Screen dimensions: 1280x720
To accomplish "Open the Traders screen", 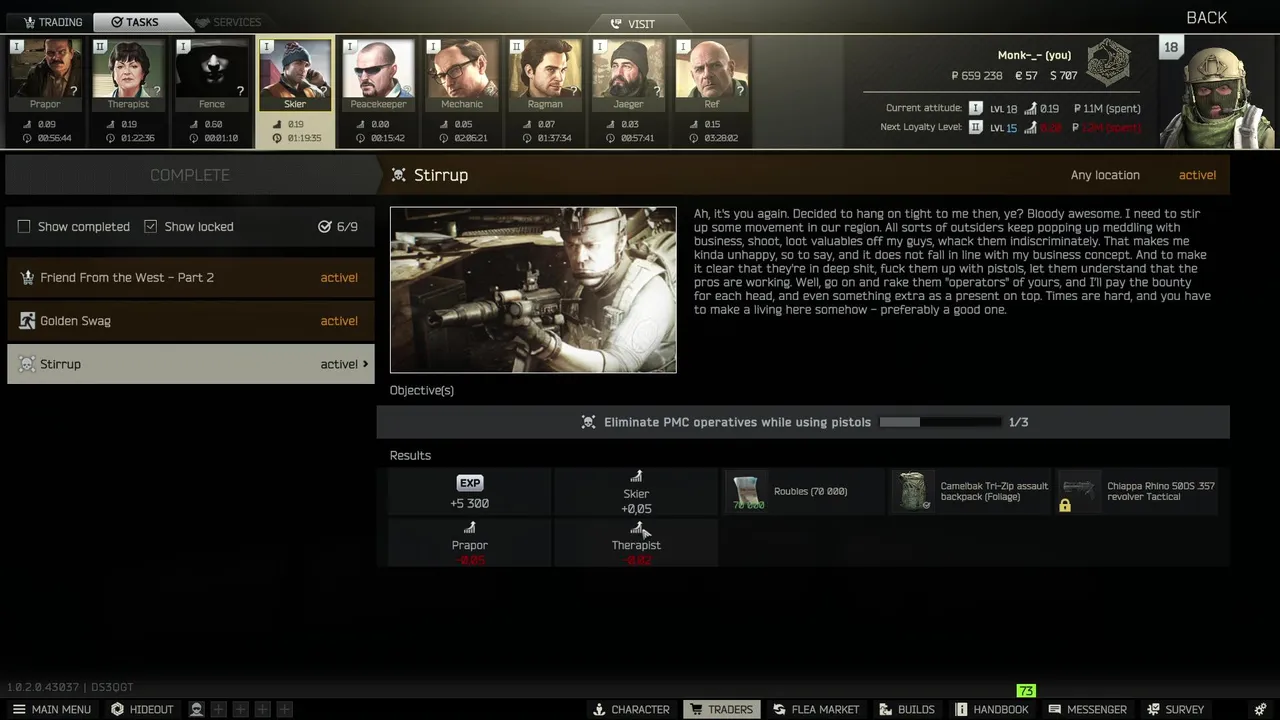I will [x=721, y=709].
